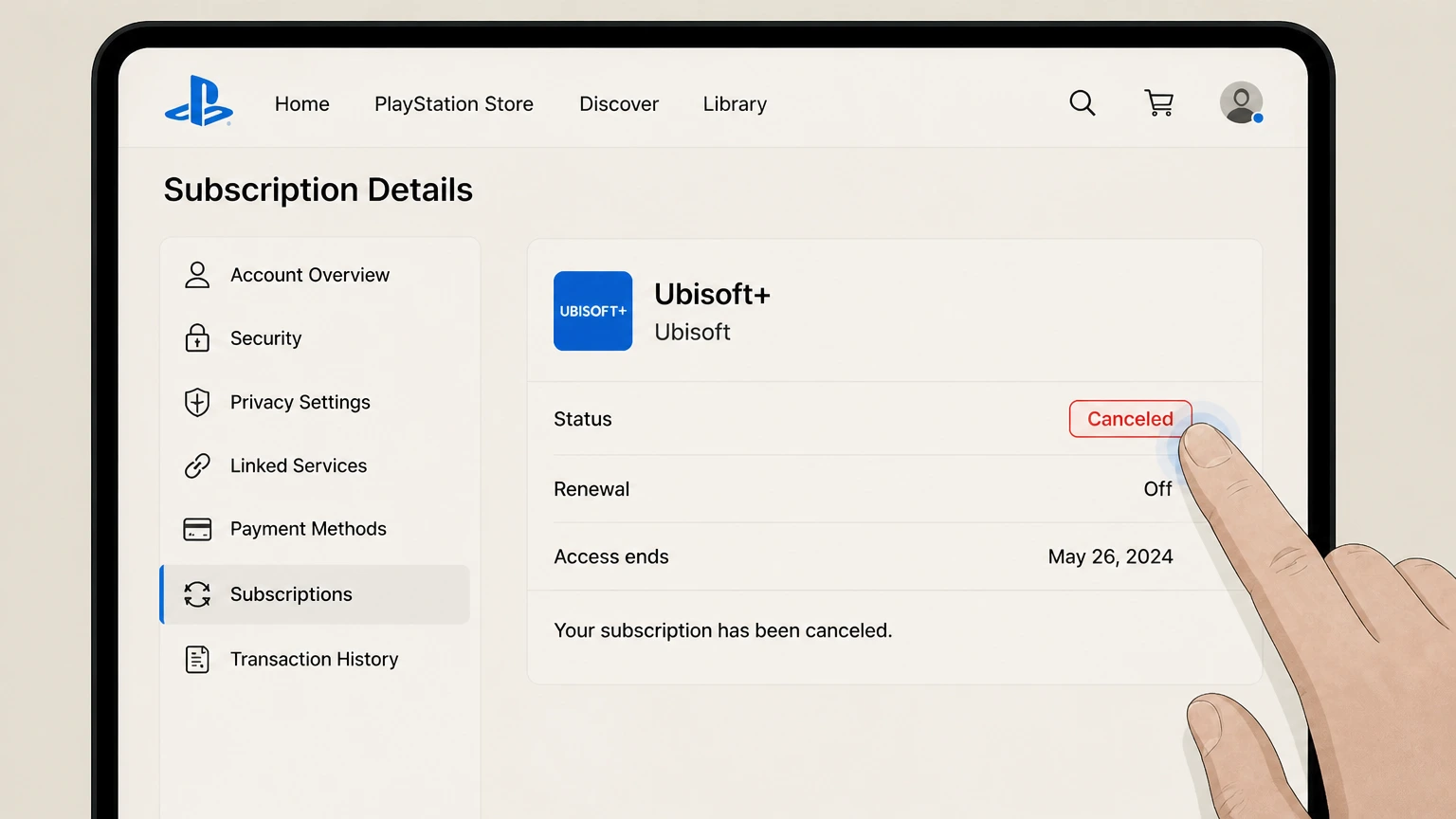Image resolution: width=1456 pixels, height=819 pixels.
Task: Open the Discover navigation item
Action: 619,103
